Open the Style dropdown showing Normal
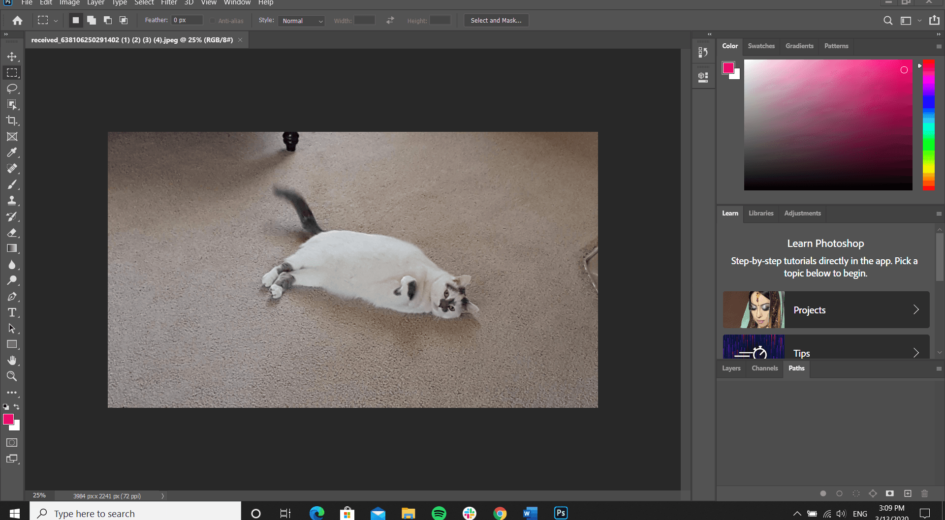Screen dimensions: 945x520 pyautogui.click(x=301, y=20)
